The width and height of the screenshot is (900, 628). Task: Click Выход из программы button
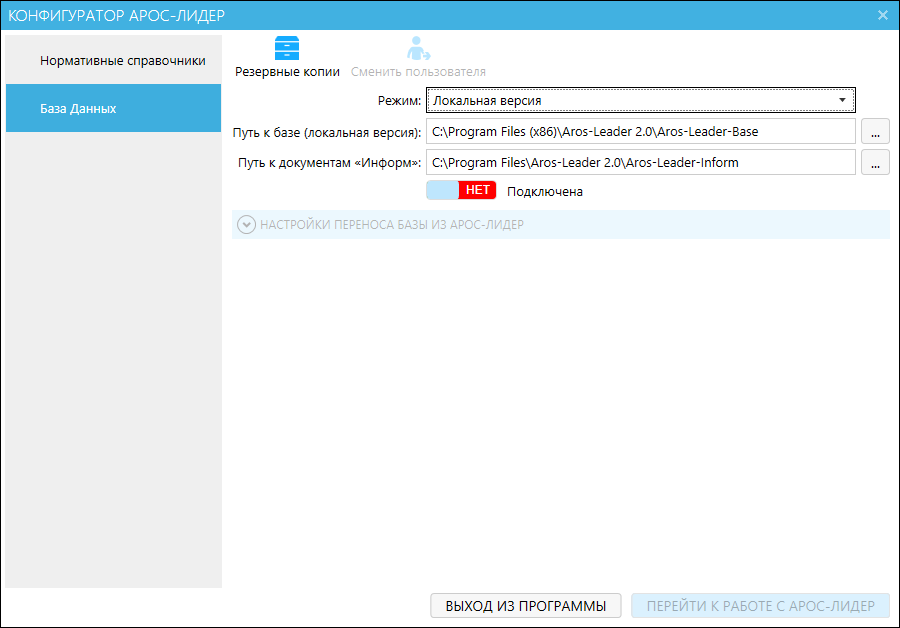526,606
